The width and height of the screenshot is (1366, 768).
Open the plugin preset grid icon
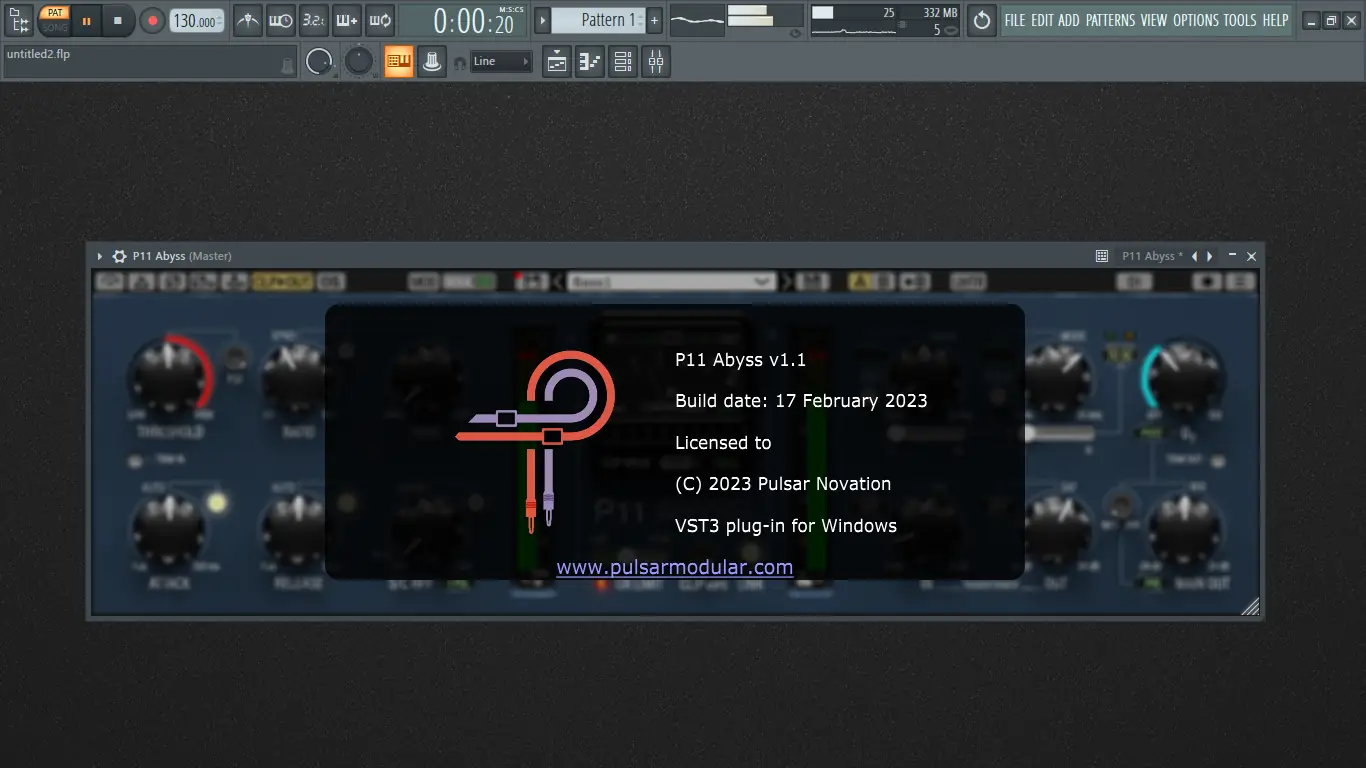click(x=1102, y=257)
